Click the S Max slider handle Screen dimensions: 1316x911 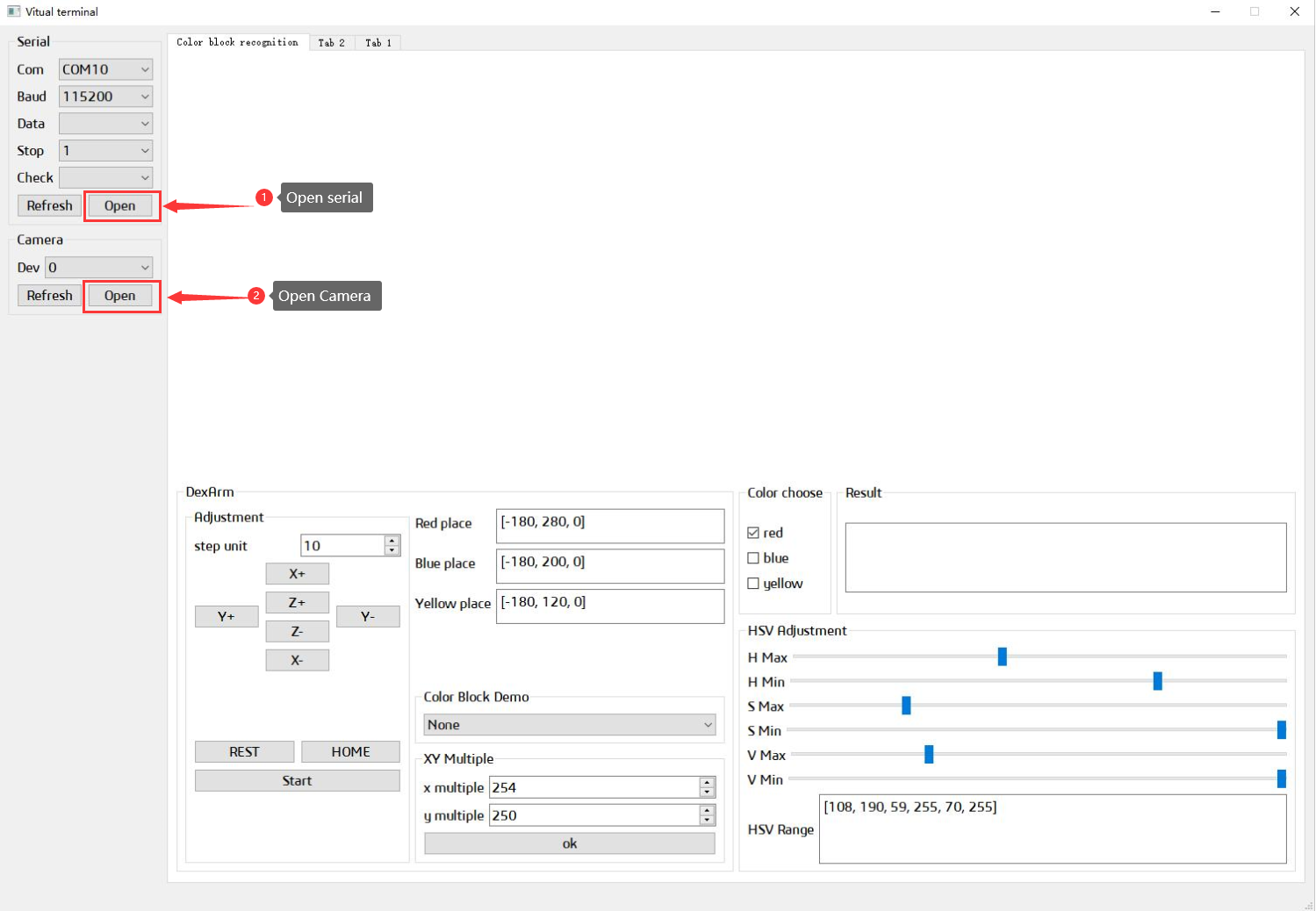point(907,706)
